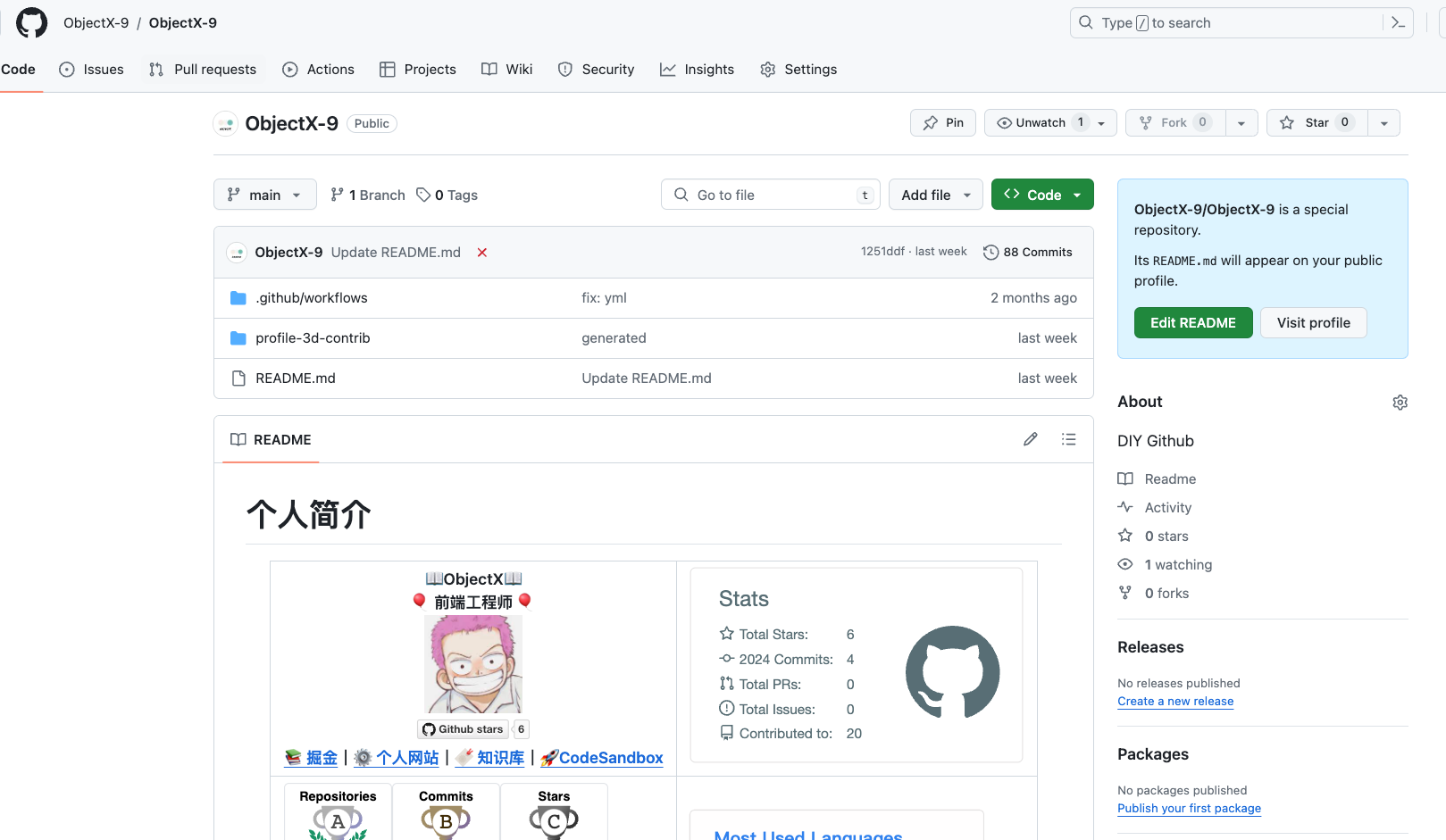Click the GitHub Octocat logo

click(32, 22)
